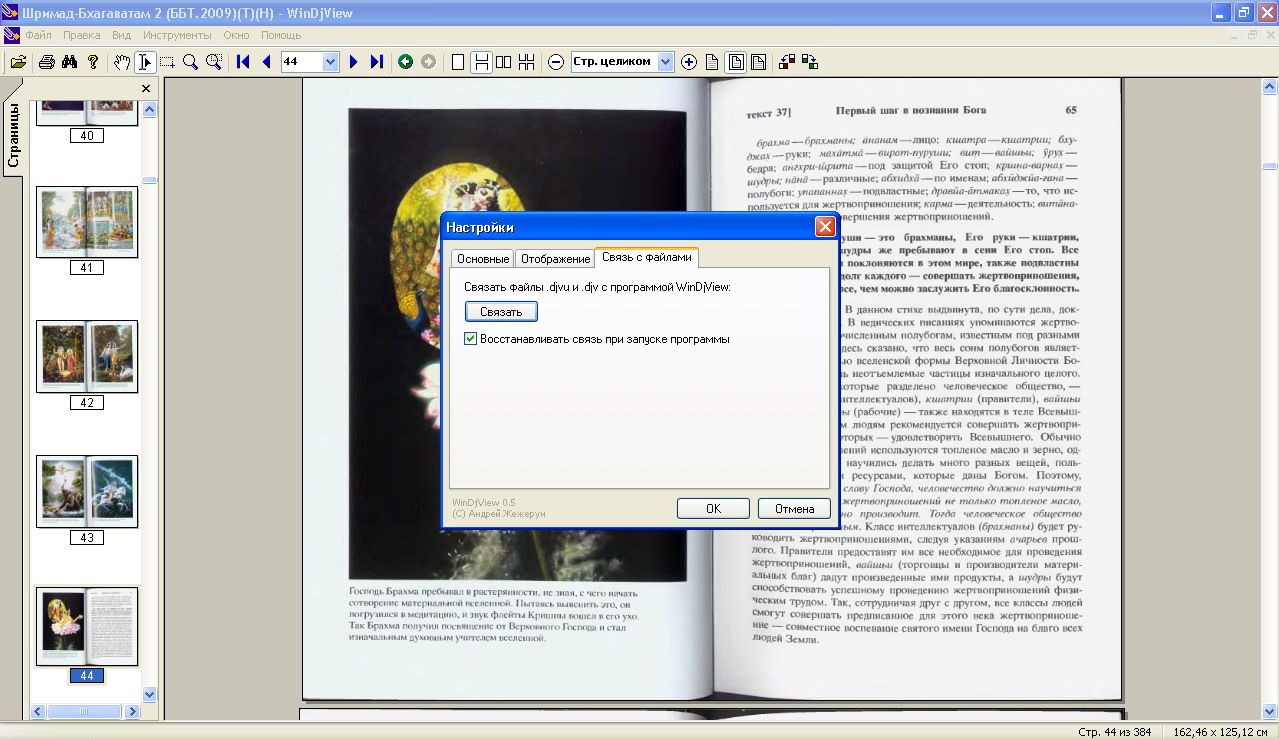Open the Вид menu
Viewport: 1279px width, 739px height.
coord(122,35)
